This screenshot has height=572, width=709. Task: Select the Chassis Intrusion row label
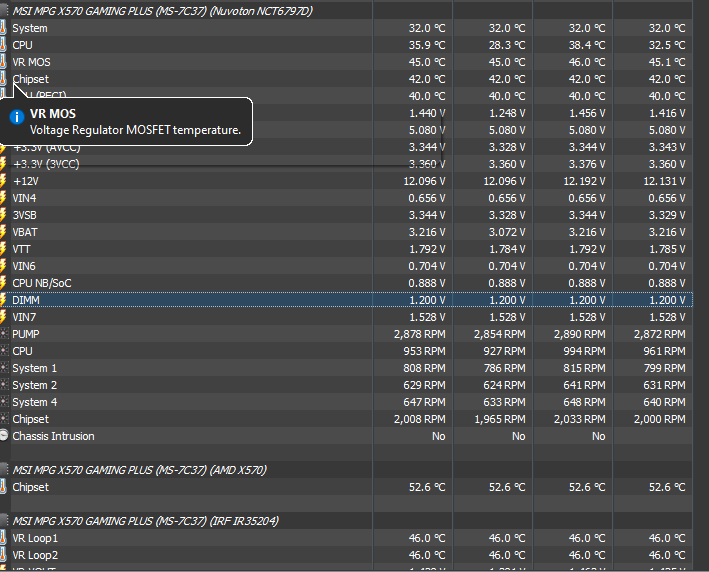53,436
